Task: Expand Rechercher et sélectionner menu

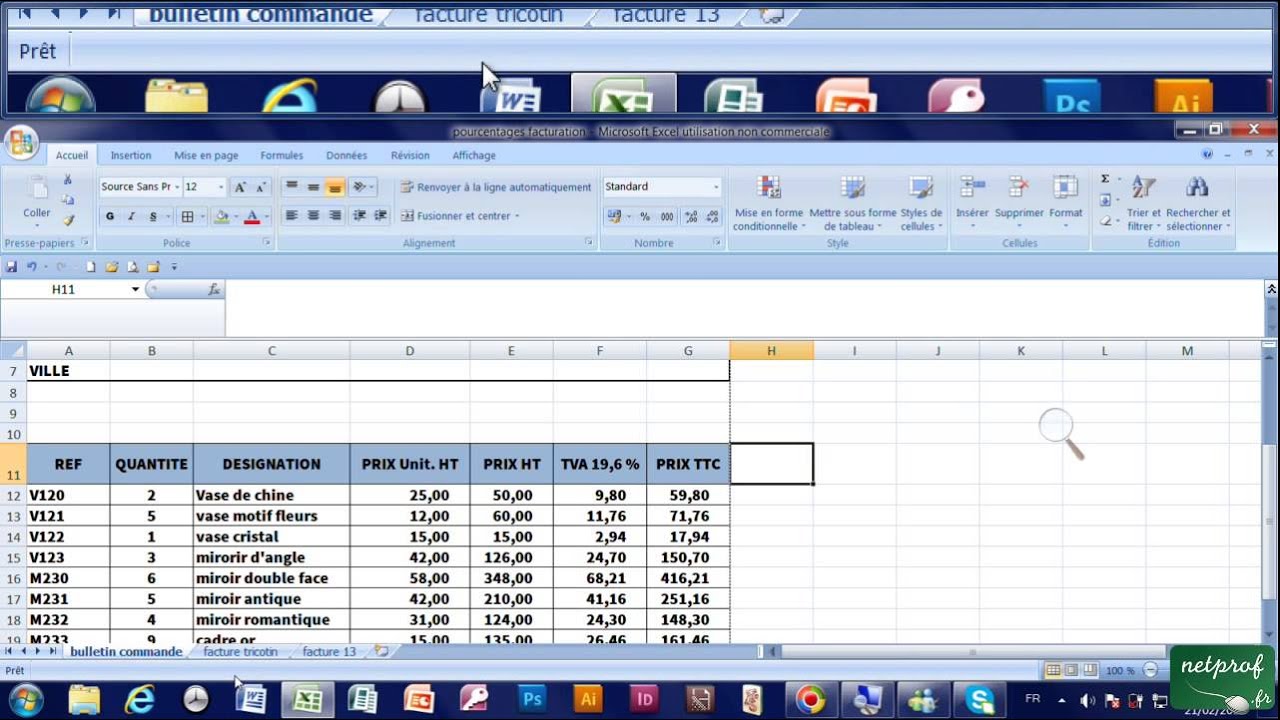Action: click(1198, 204)
